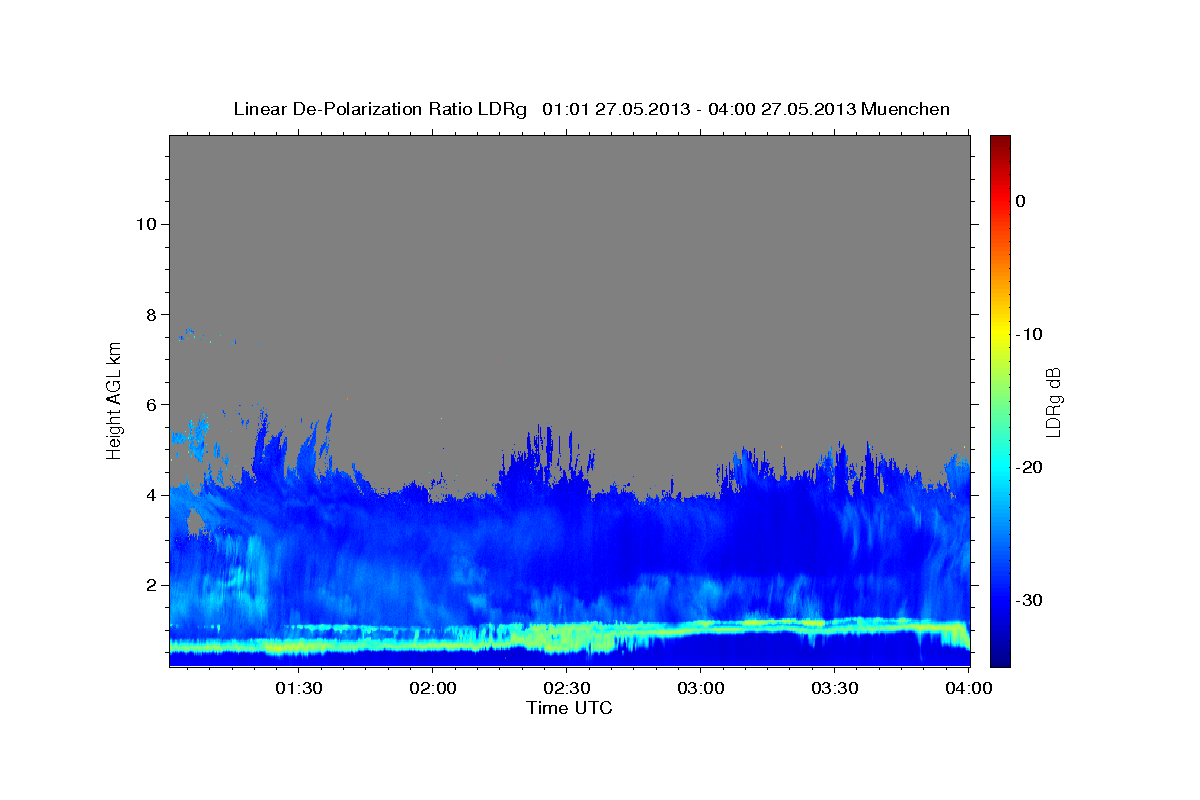This screenshot has height=800, width=1200.
Task: Click the 03:30 time tick label
Action: (x=835, y=689)
